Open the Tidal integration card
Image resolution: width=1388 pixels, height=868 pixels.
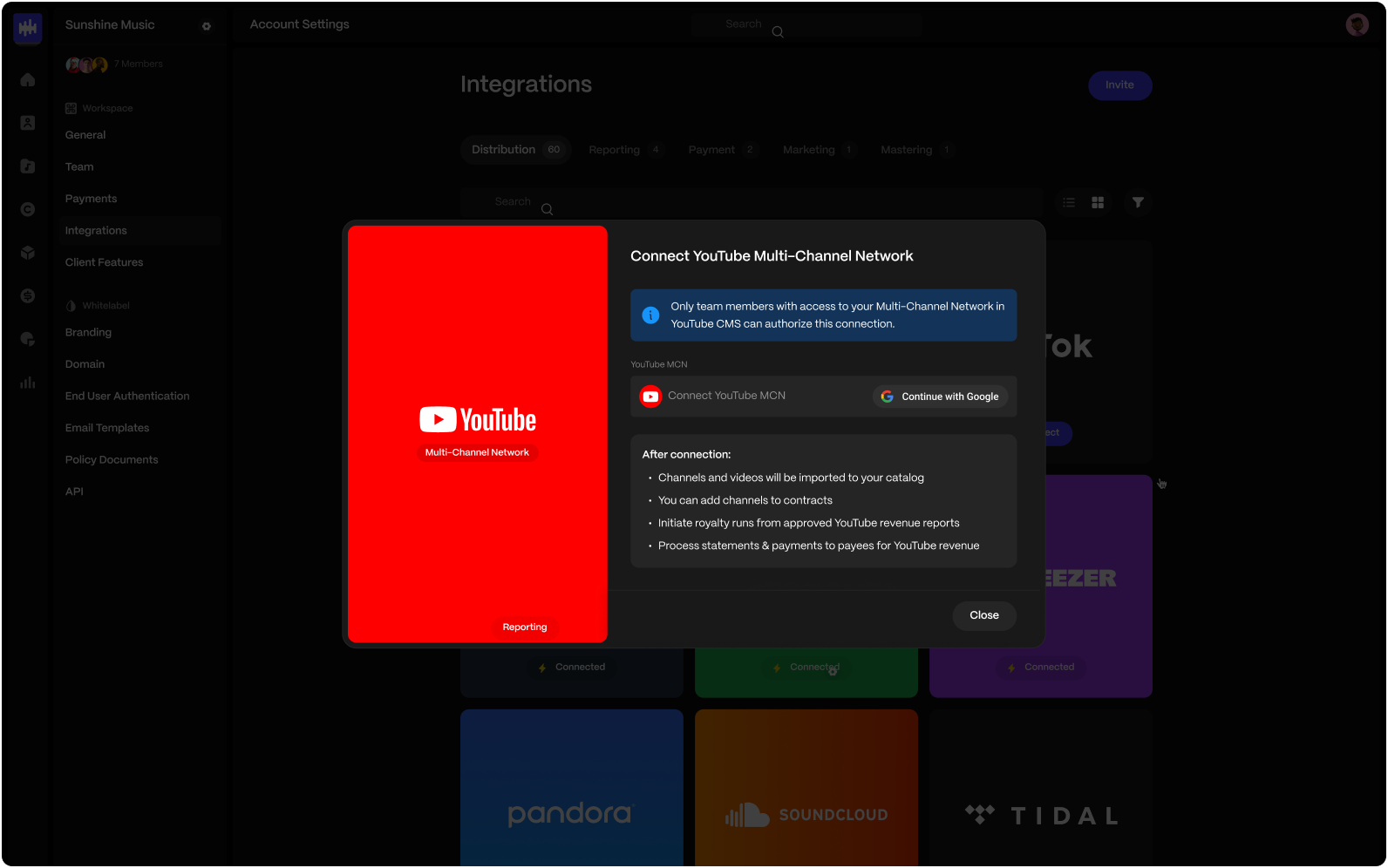point(1041,788)
